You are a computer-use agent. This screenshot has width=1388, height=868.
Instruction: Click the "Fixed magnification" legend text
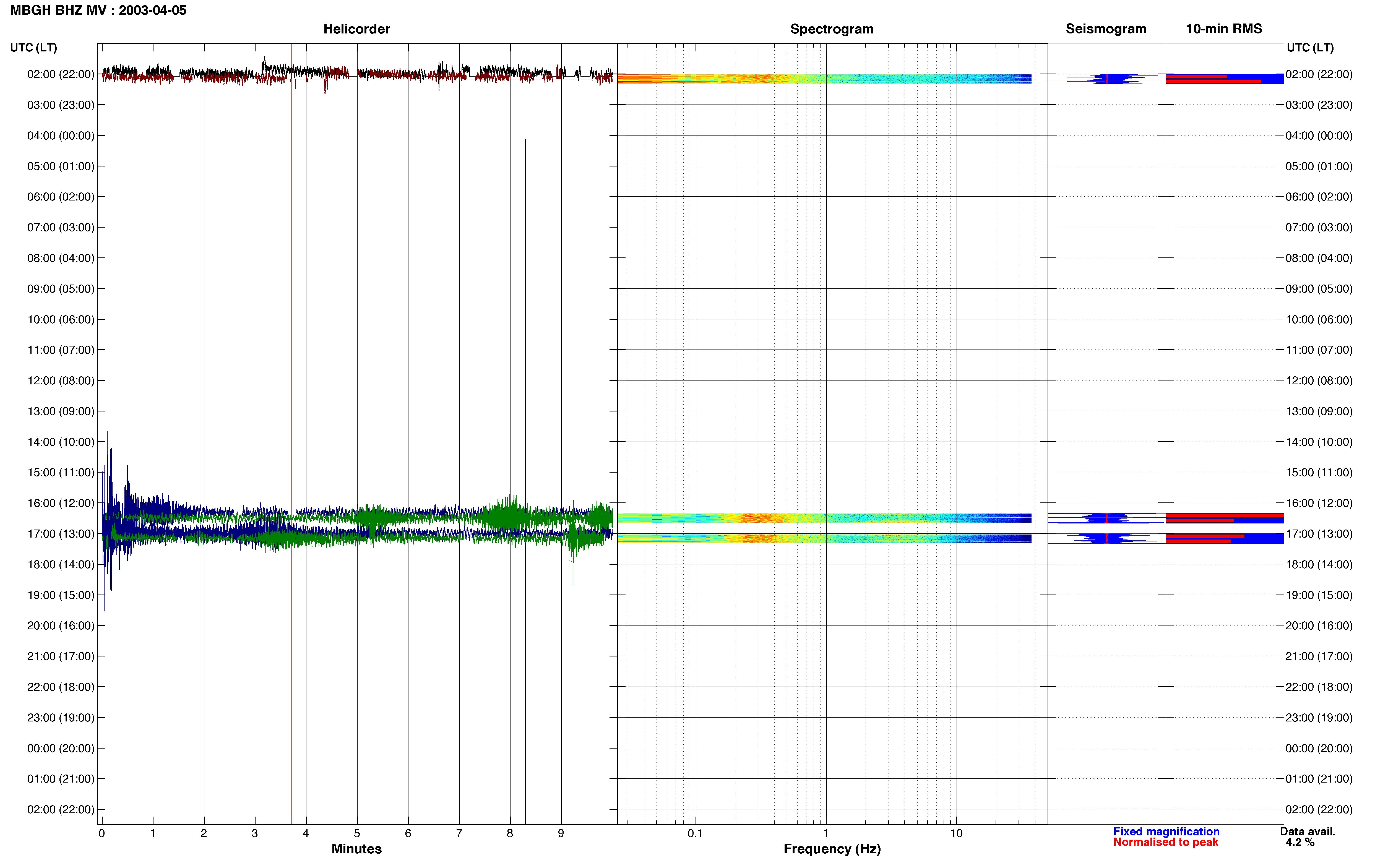click(x=1166, y=831)
